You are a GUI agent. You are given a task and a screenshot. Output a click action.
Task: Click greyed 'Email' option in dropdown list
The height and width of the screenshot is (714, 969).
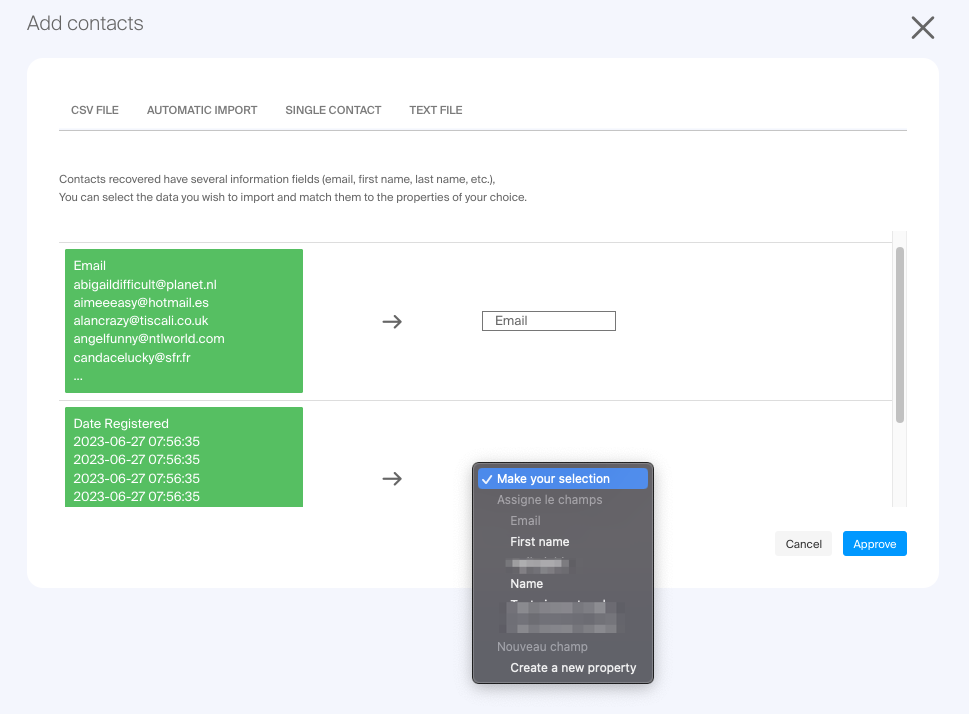(525, 521)
